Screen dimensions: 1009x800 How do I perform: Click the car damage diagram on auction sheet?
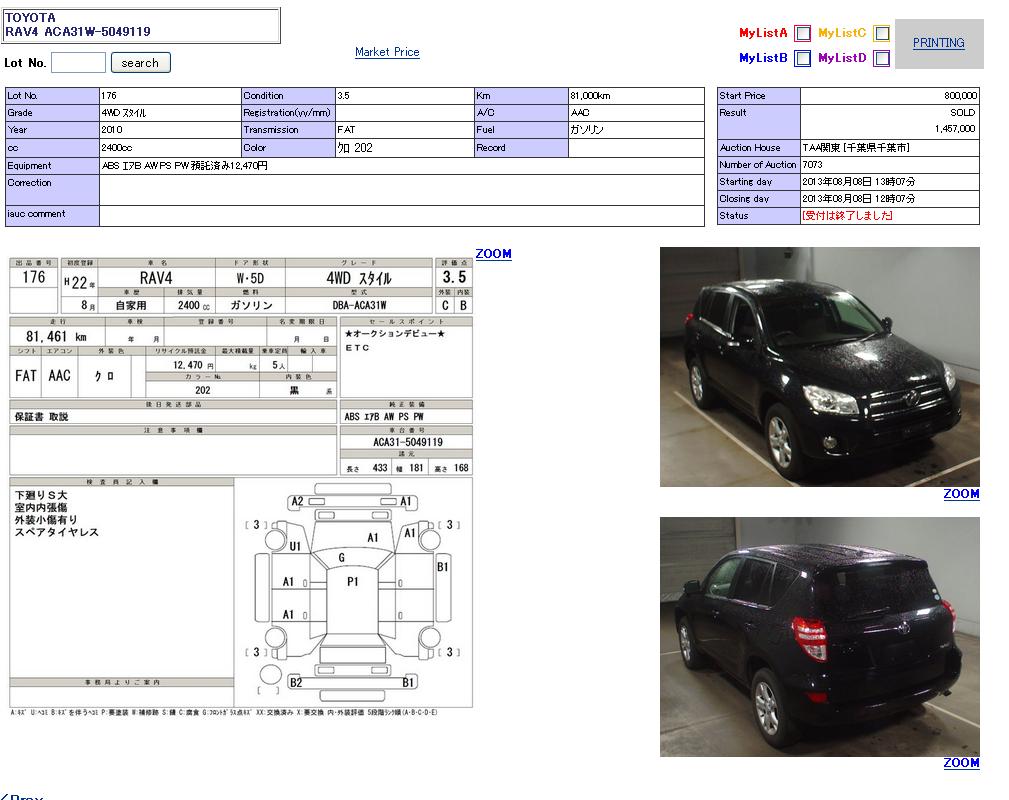pyautogui.click(x=353, y=590)
